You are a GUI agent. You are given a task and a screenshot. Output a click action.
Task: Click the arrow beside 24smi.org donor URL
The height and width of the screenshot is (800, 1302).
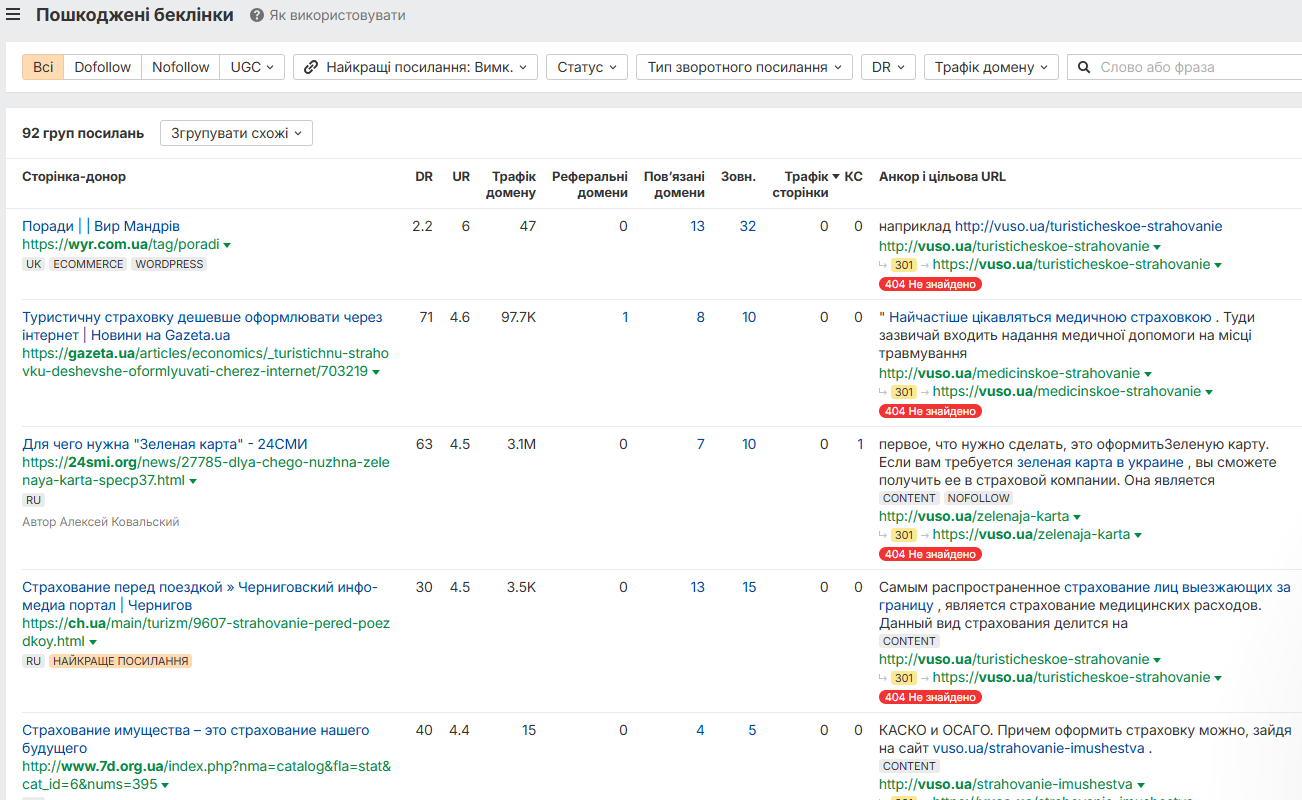click(193, 481)
